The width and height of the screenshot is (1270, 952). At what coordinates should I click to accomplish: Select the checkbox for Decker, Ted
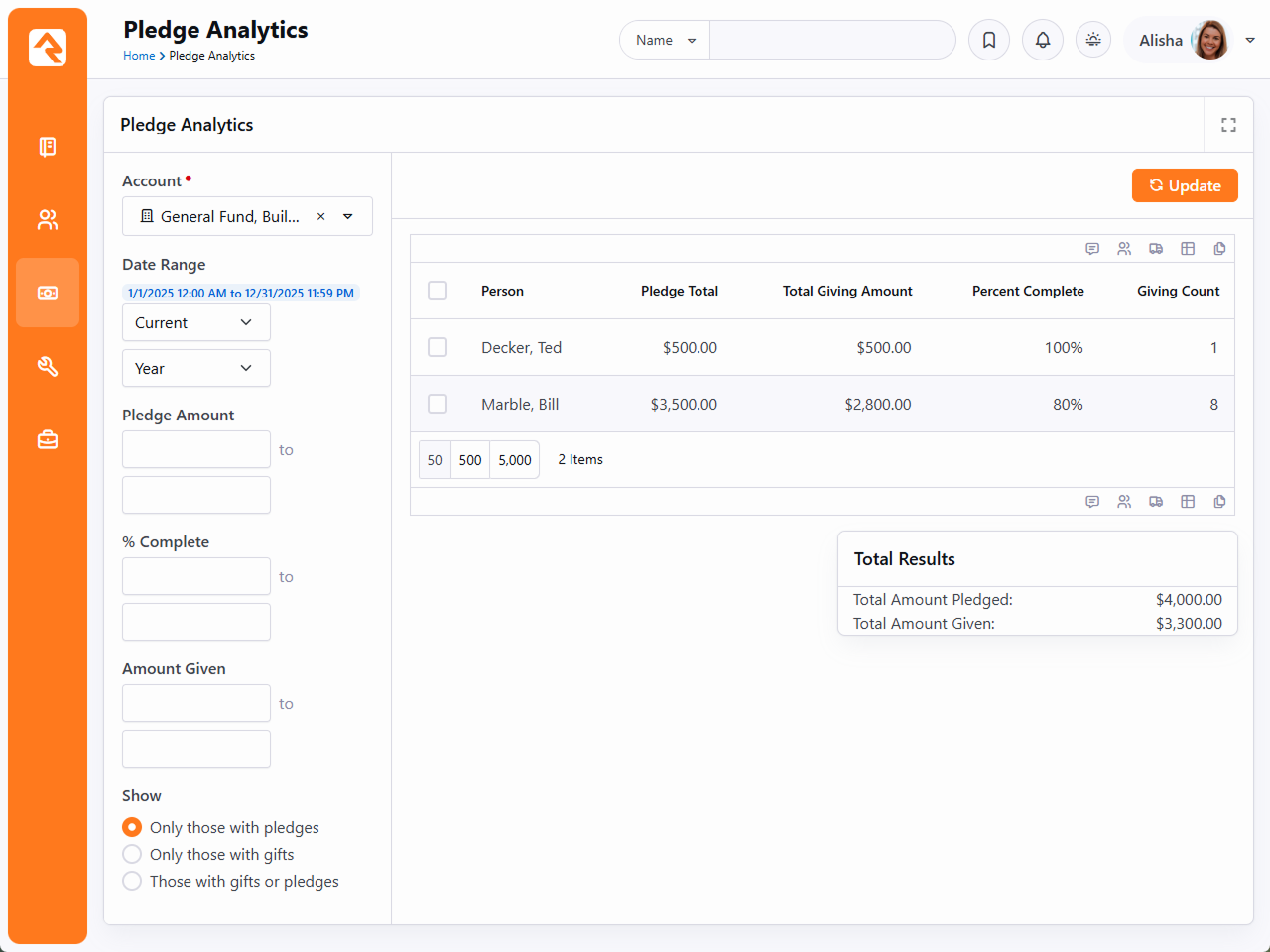tap(438, 347)
